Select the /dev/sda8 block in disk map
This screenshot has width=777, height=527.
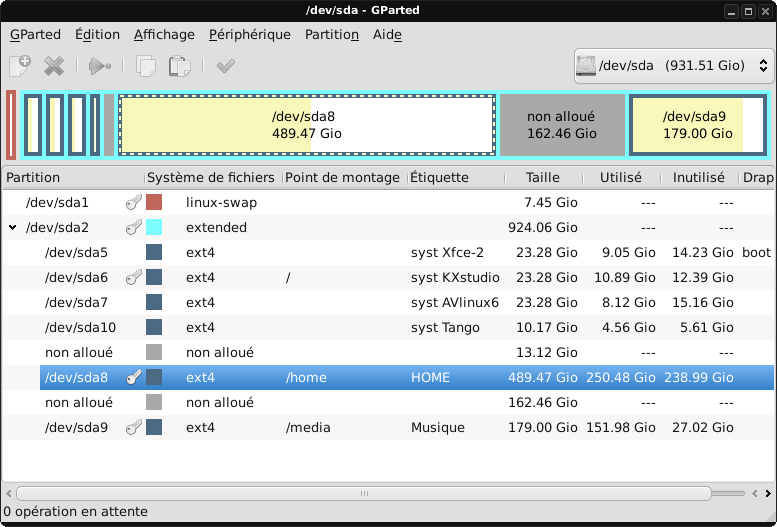coord(307,125)
